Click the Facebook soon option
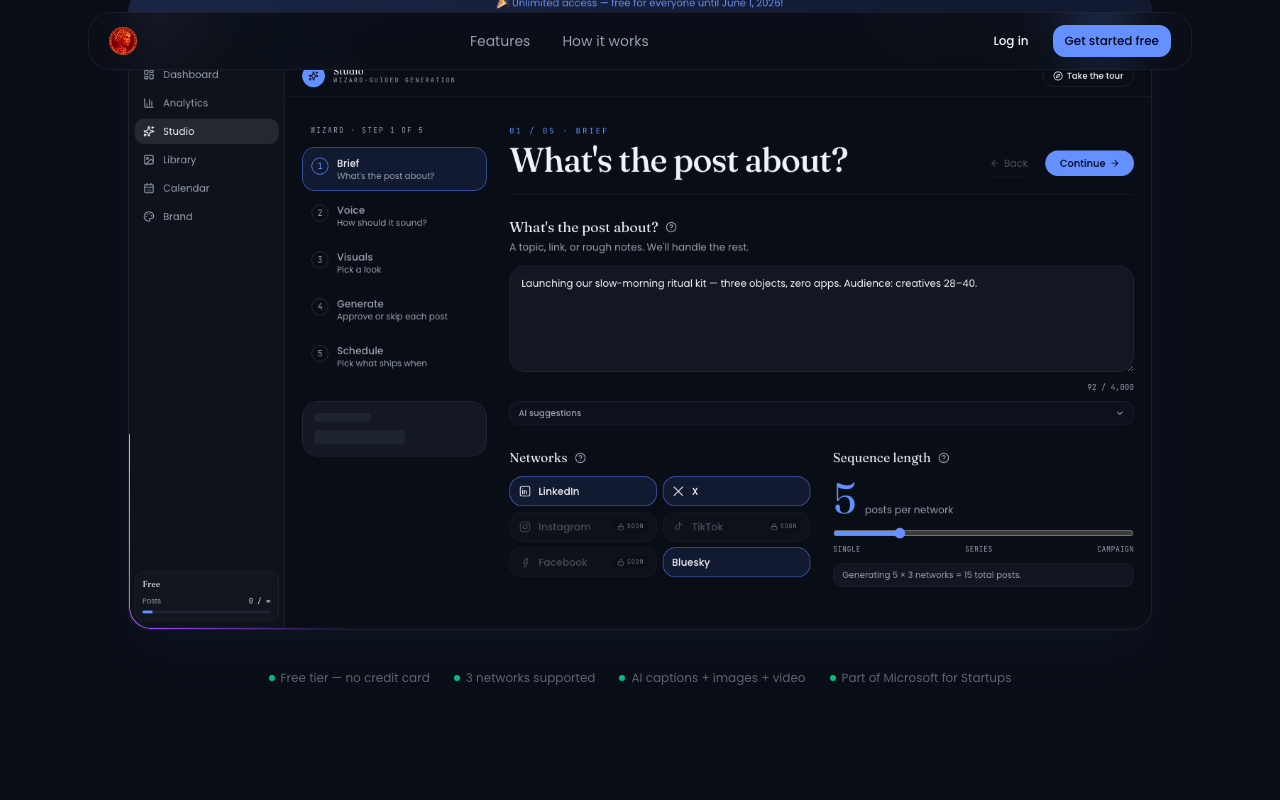Viewport: 1280px width, 800px height. tap(583, 562)
